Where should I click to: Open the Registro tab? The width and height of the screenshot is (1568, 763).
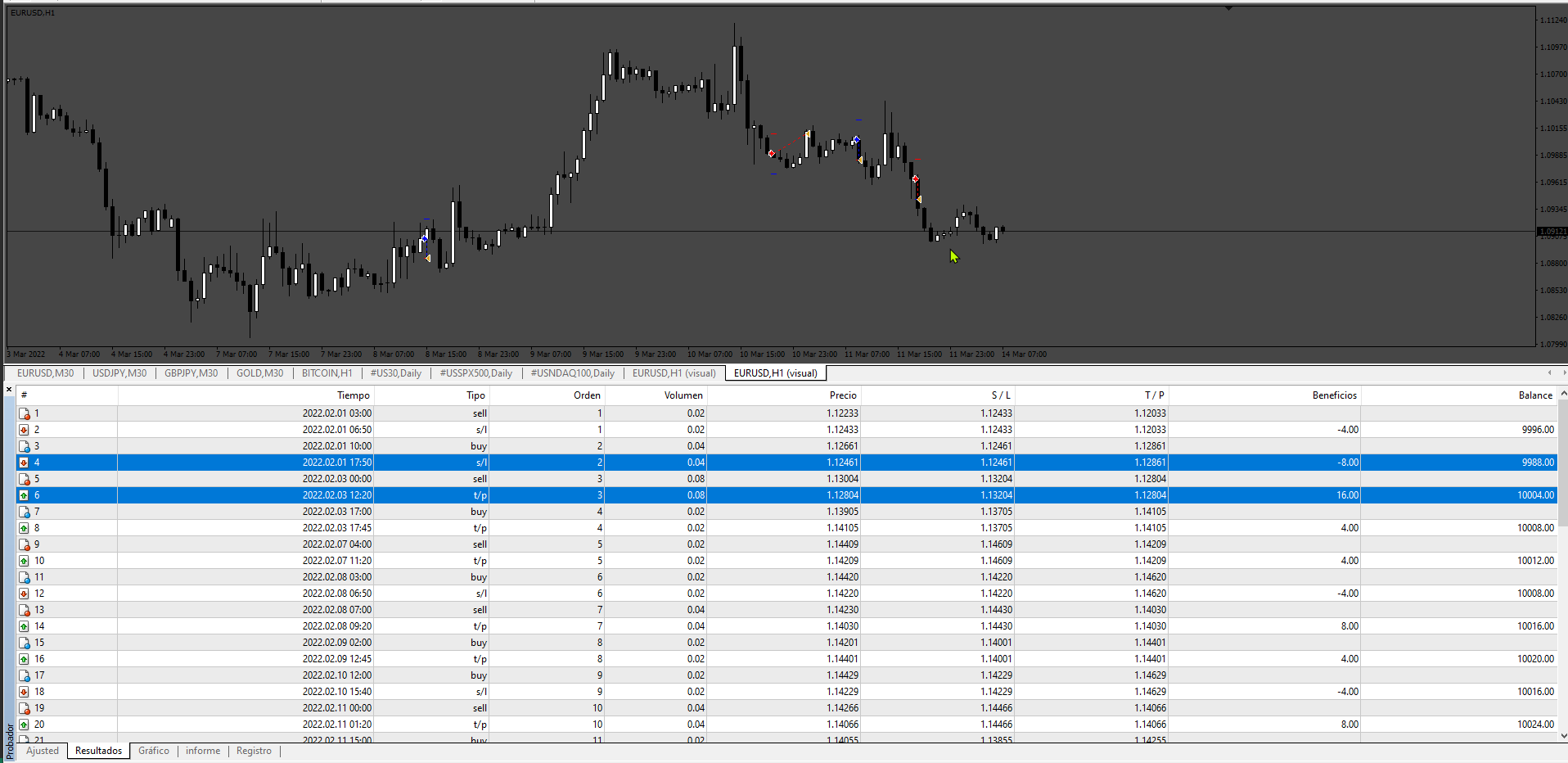(x=254, y=751)
